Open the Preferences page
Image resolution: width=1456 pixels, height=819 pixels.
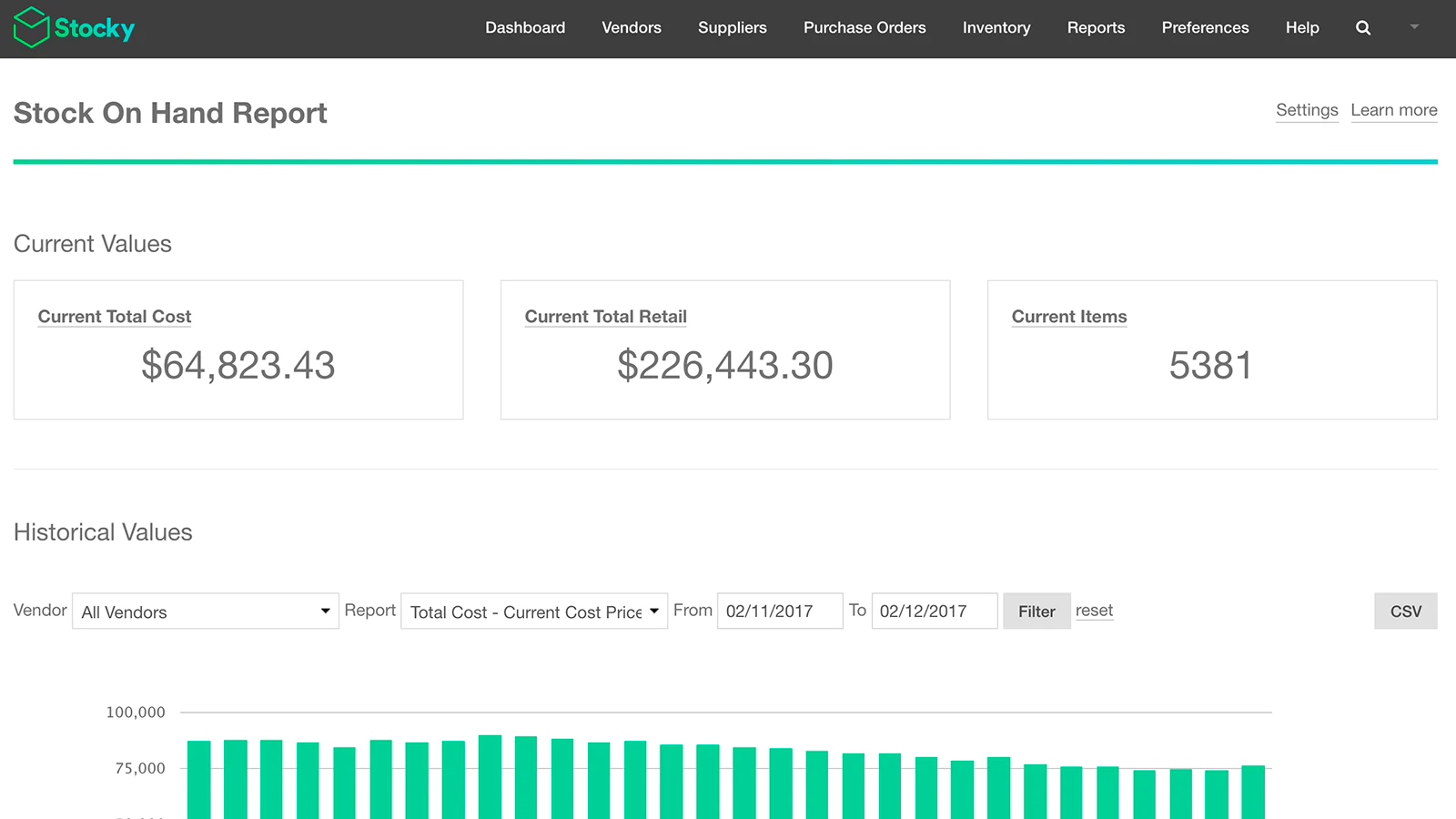click(x=1205, y=28)
